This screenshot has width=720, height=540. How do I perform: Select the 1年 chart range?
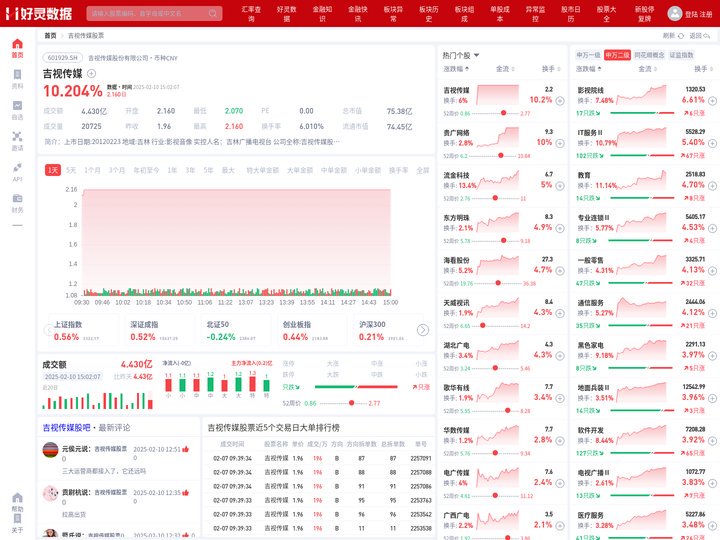click(172, 170)
